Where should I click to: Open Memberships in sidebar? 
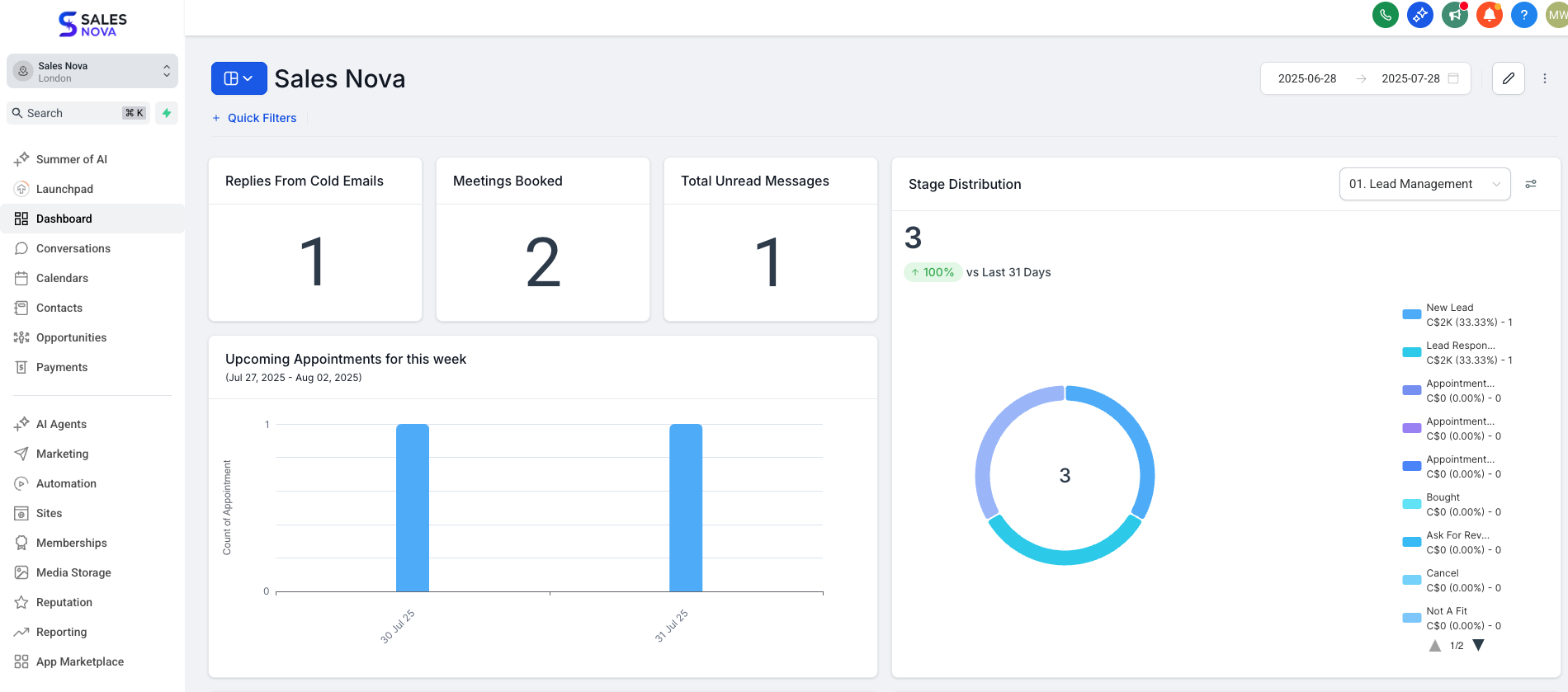[92, 543]
